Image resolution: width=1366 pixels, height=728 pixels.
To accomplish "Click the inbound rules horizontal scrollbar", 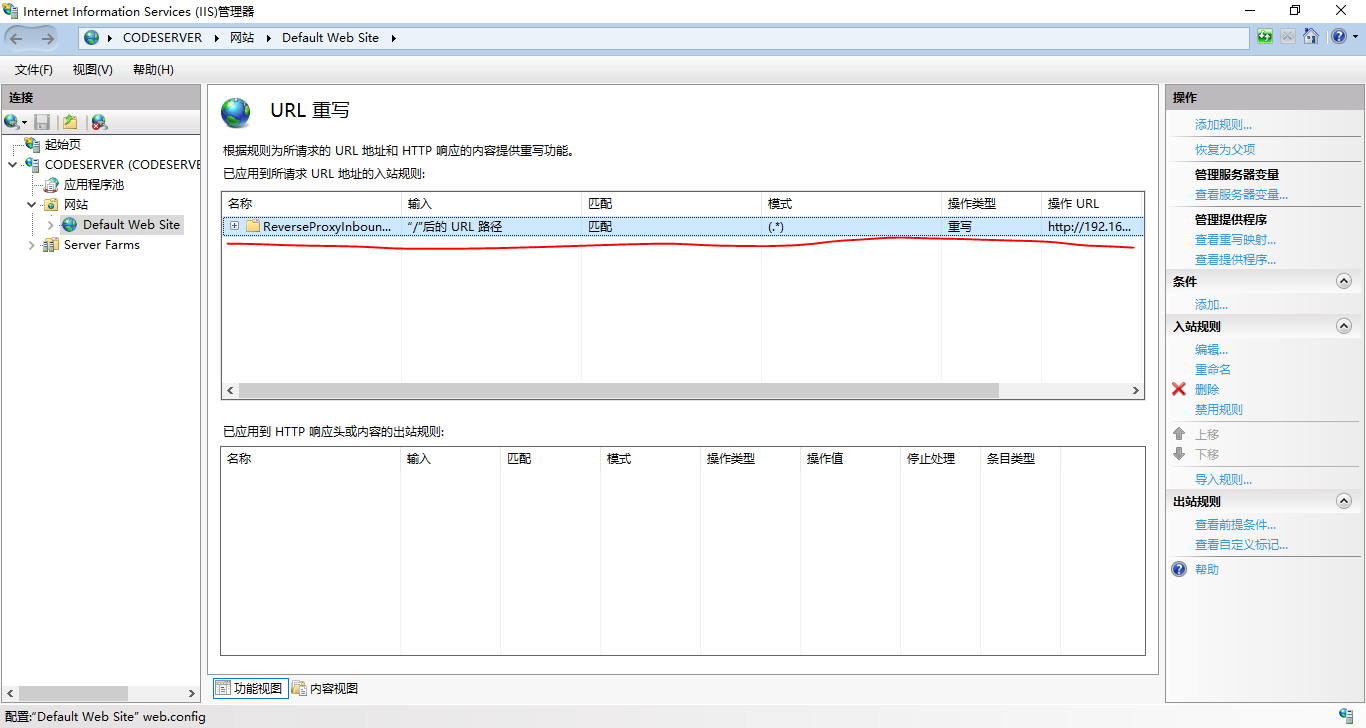I will pos(618,390).
